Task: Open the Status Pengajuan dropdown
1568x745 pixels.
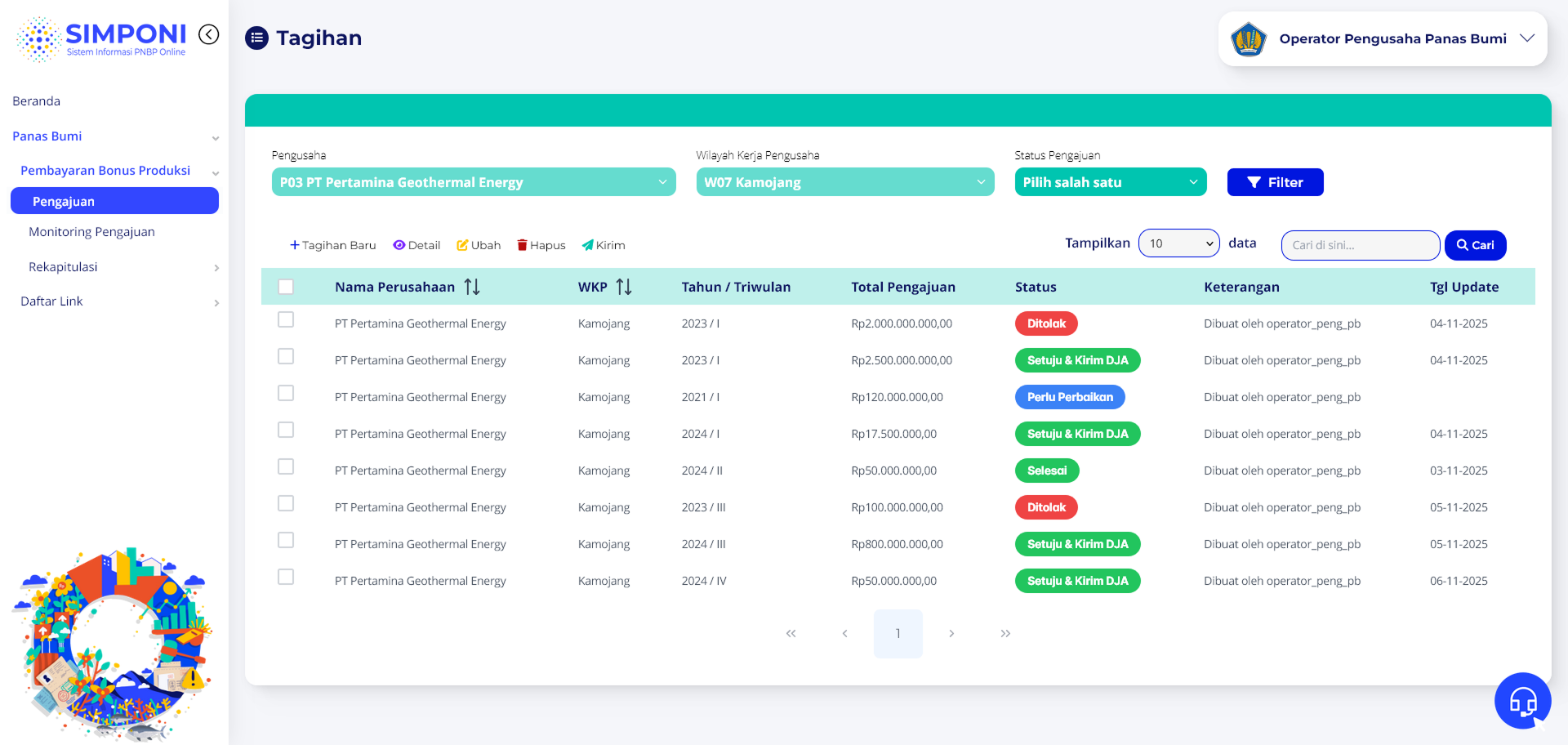Action: pyautogui.click(x=1111, y=182)
